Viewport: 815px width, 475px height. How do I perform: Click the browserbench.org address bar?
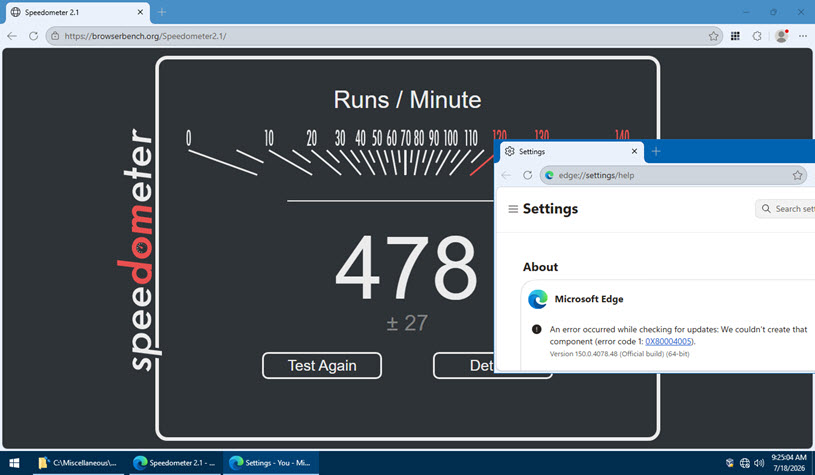384,36
